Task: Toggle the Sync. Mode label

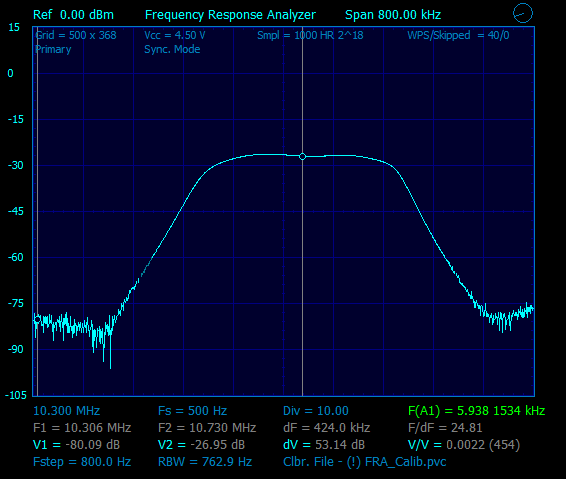Action: [x=172, y=49]
